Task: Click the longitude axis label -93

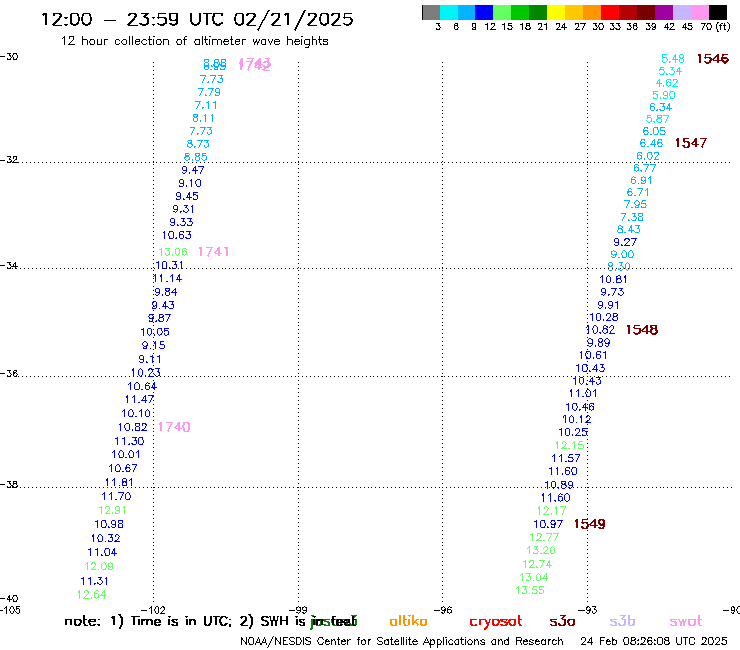Action: 588,610
